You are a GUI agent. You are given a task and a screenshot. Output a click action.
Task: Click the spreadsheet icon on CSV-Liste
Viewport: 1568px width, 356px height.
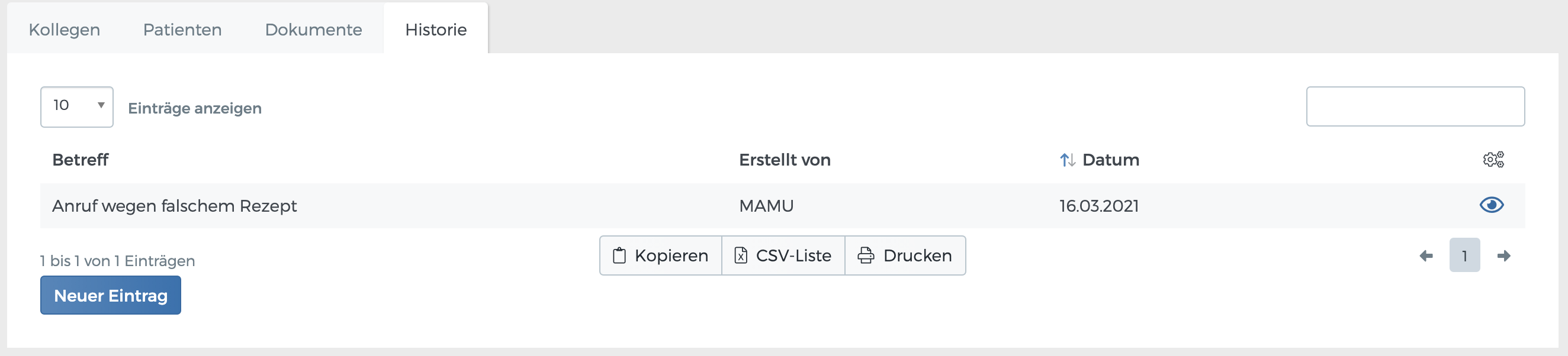741,255
